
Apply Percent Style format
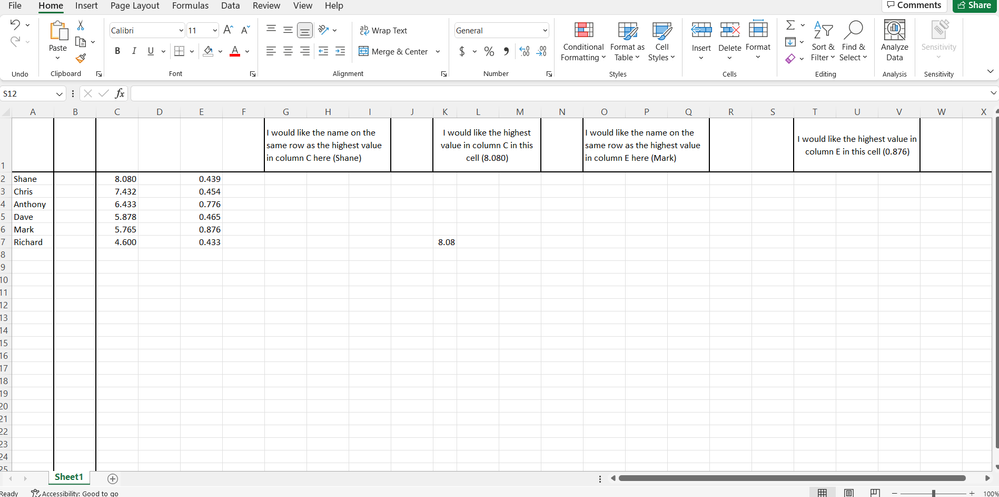(489, 51)
